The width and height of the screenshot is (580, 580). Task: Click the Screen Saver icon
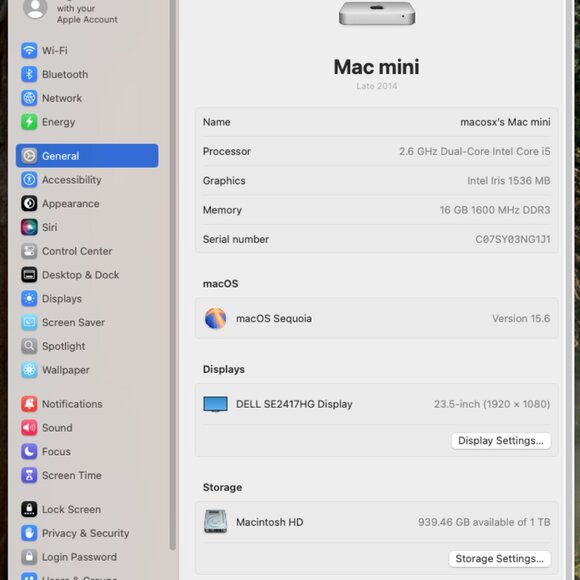[29, 322]
